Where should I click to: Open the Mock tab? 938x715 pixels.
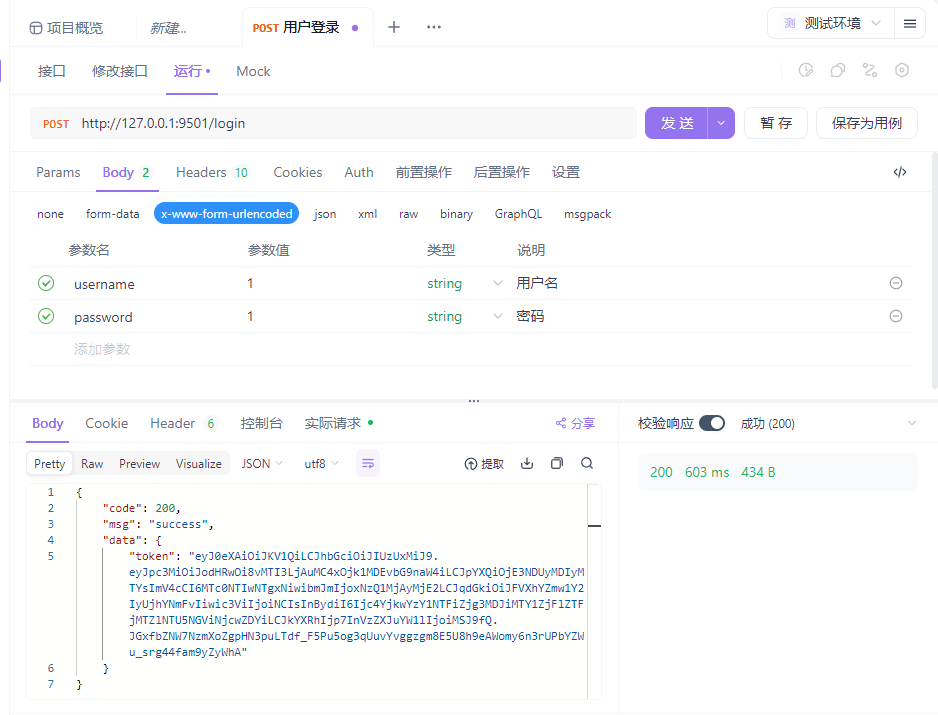253,71
